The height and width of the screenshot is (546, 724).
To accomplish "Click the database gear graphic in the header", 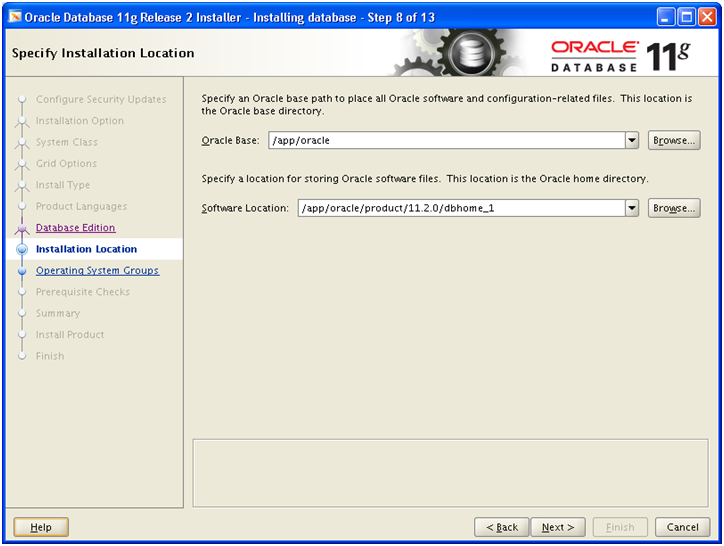I will click(x=469, y=53).
